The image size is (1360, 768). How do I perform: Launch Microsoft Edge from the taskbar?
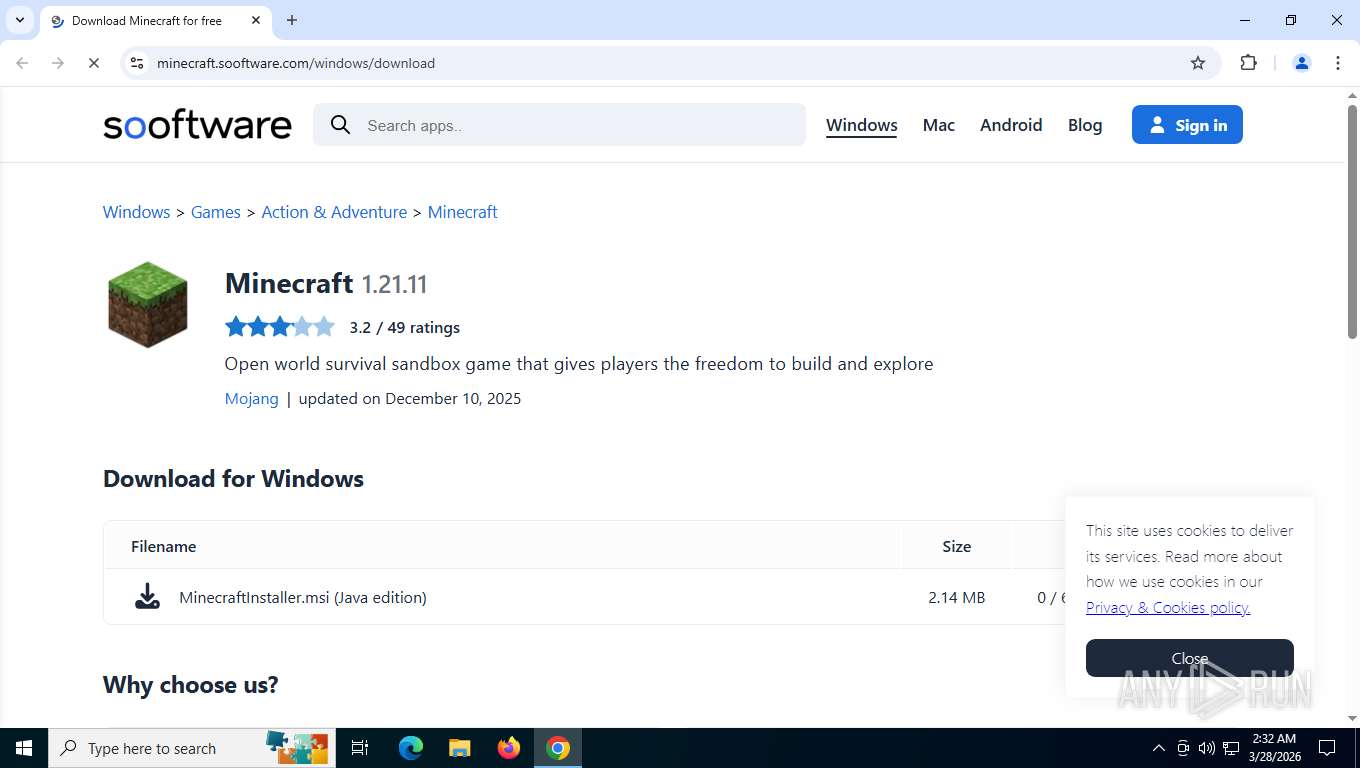pos(411,748)
